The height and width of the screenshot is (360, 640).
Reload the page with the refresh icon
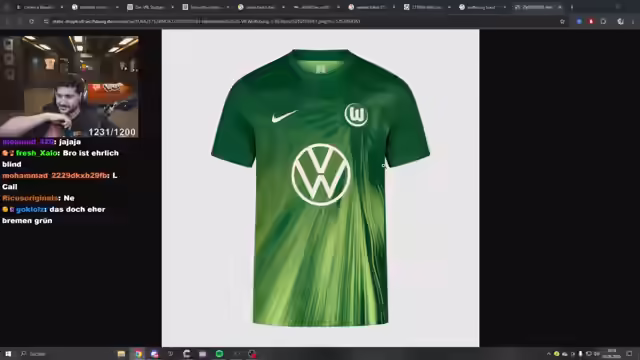click(31, 21)
